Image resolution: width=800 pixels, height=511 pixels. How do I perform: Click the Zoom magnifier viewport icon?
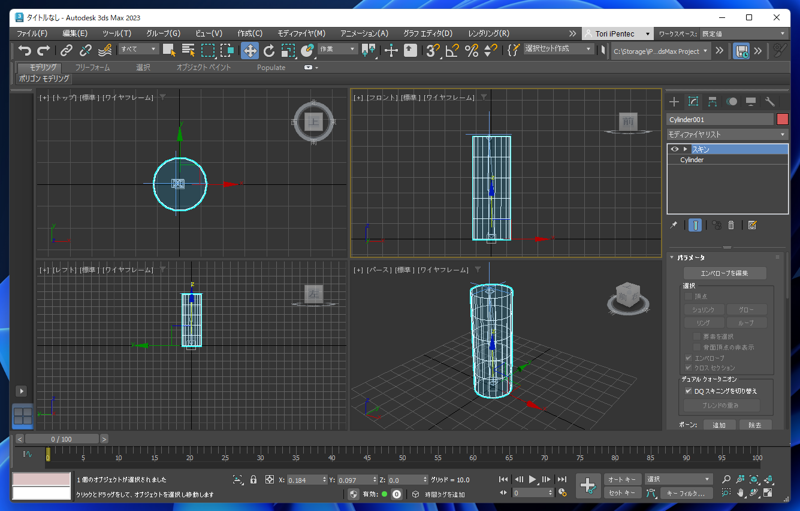[x=726, y=479]
